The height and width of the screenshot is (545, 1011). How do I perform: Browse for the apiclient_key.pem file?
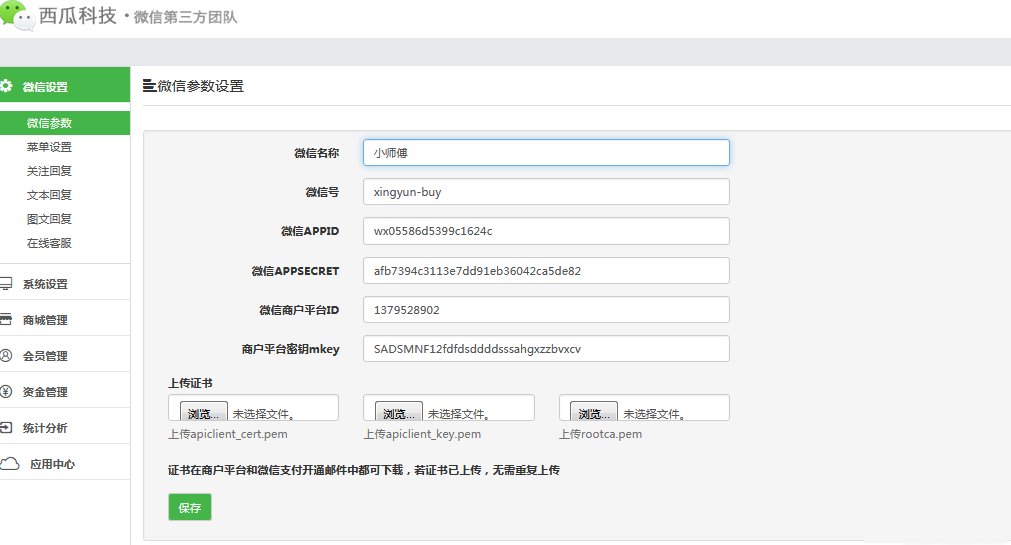(398, 413)
